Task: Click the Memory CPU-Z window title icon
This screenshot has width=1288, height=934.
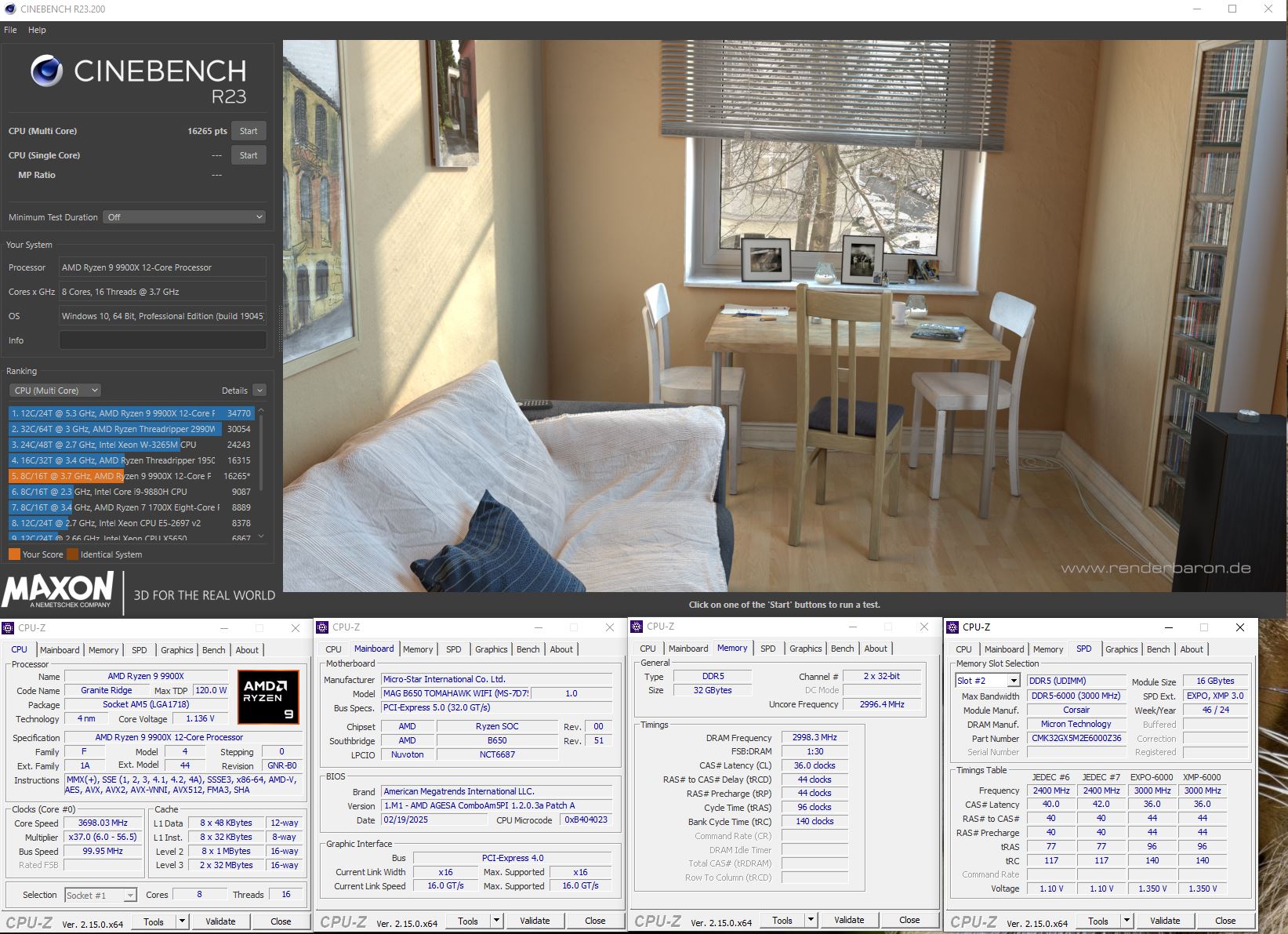Action: click(637, 626)
